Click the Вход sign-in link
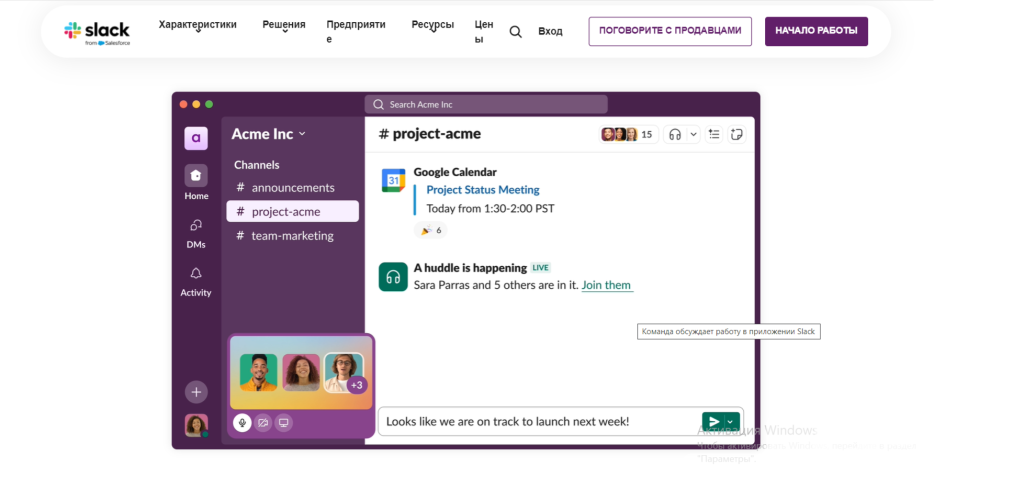This screenshot has width=1024, height=499. pos(550,31)
